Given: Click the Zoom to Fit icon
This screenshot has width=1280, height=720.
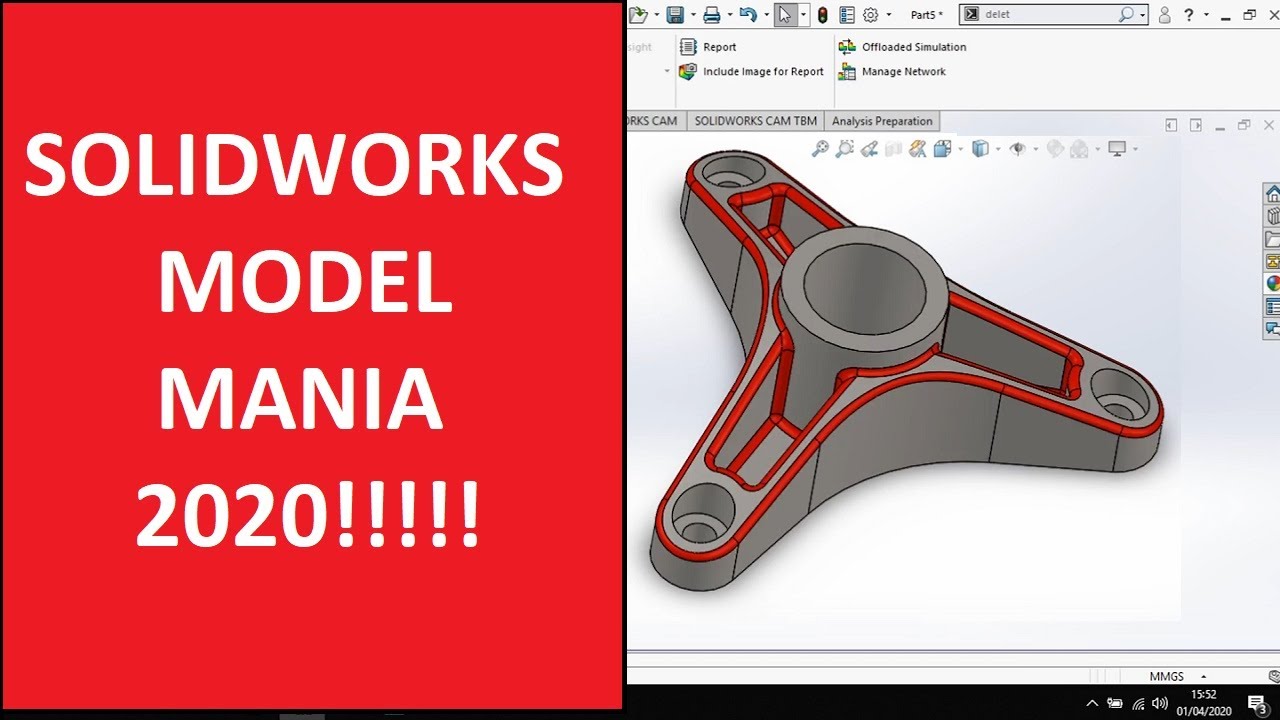Looking at the screenshot, I should click(x=820, y=149).
